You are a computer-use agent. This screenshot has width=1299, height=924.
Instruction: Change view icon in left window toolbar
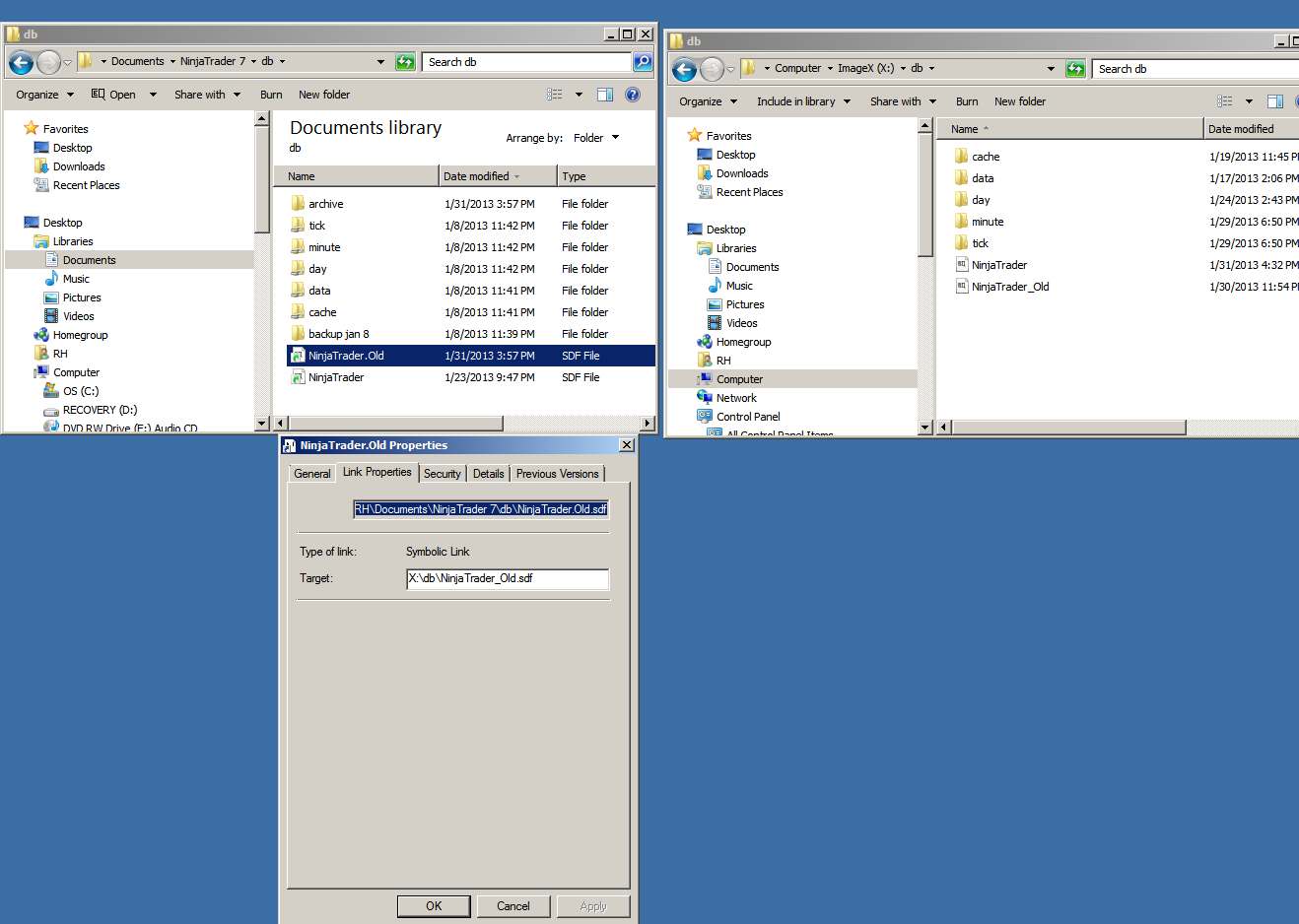[x=555, y=95]
